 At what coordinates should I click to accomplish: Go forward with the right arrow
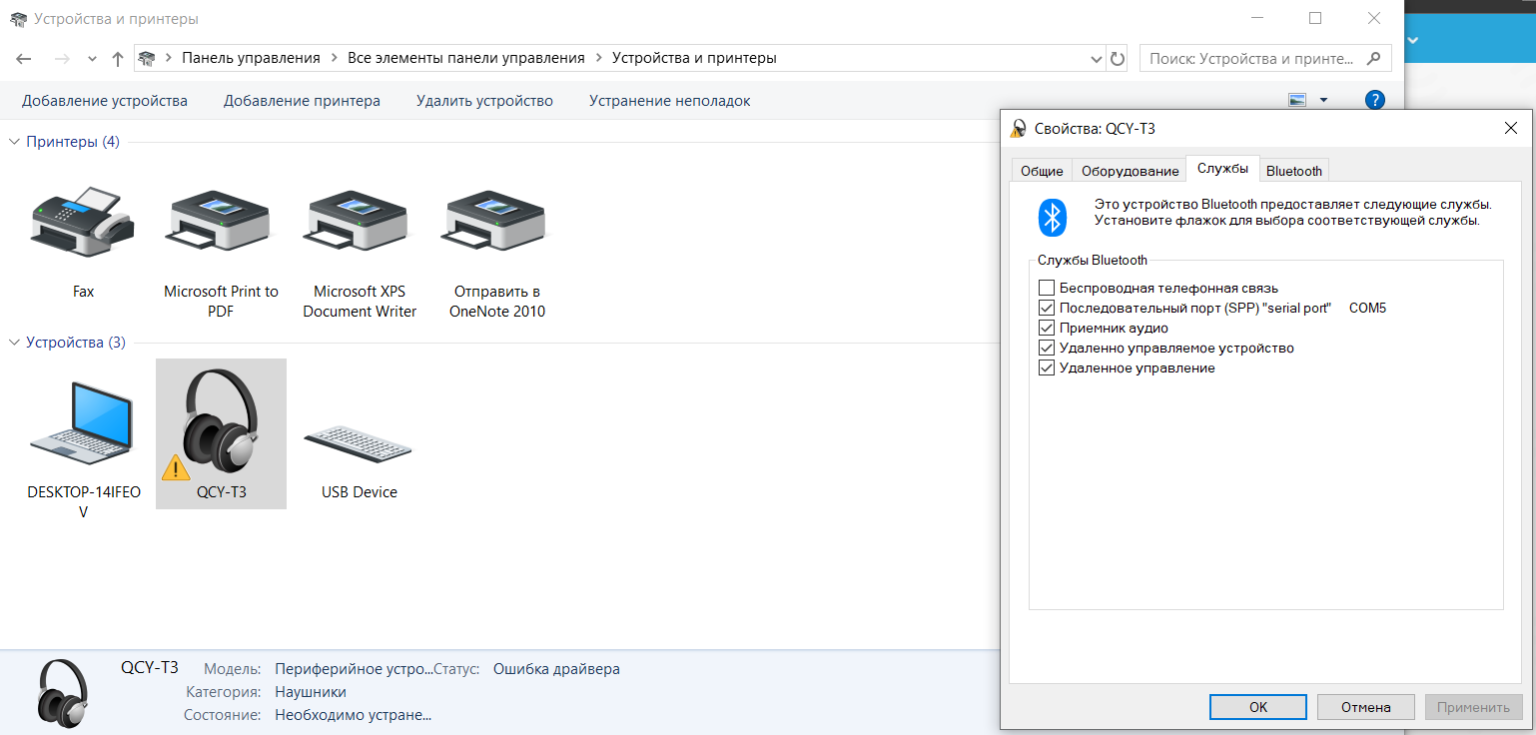[x=61, y=58]
